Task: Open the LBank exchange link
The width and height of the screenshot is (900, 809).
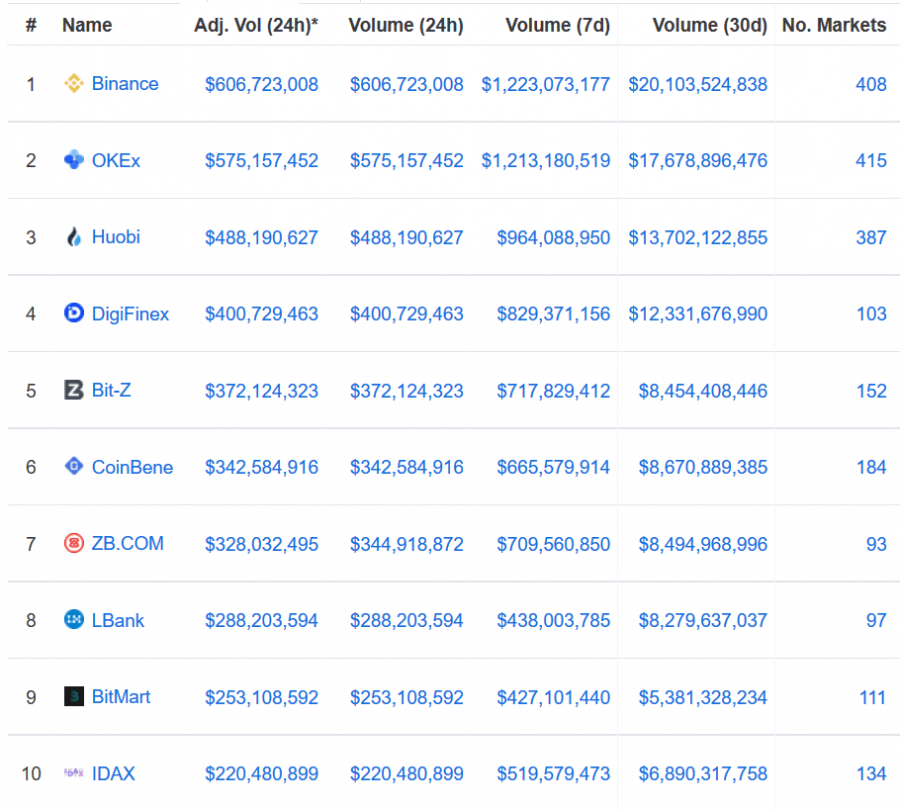Action: [118, 620]
